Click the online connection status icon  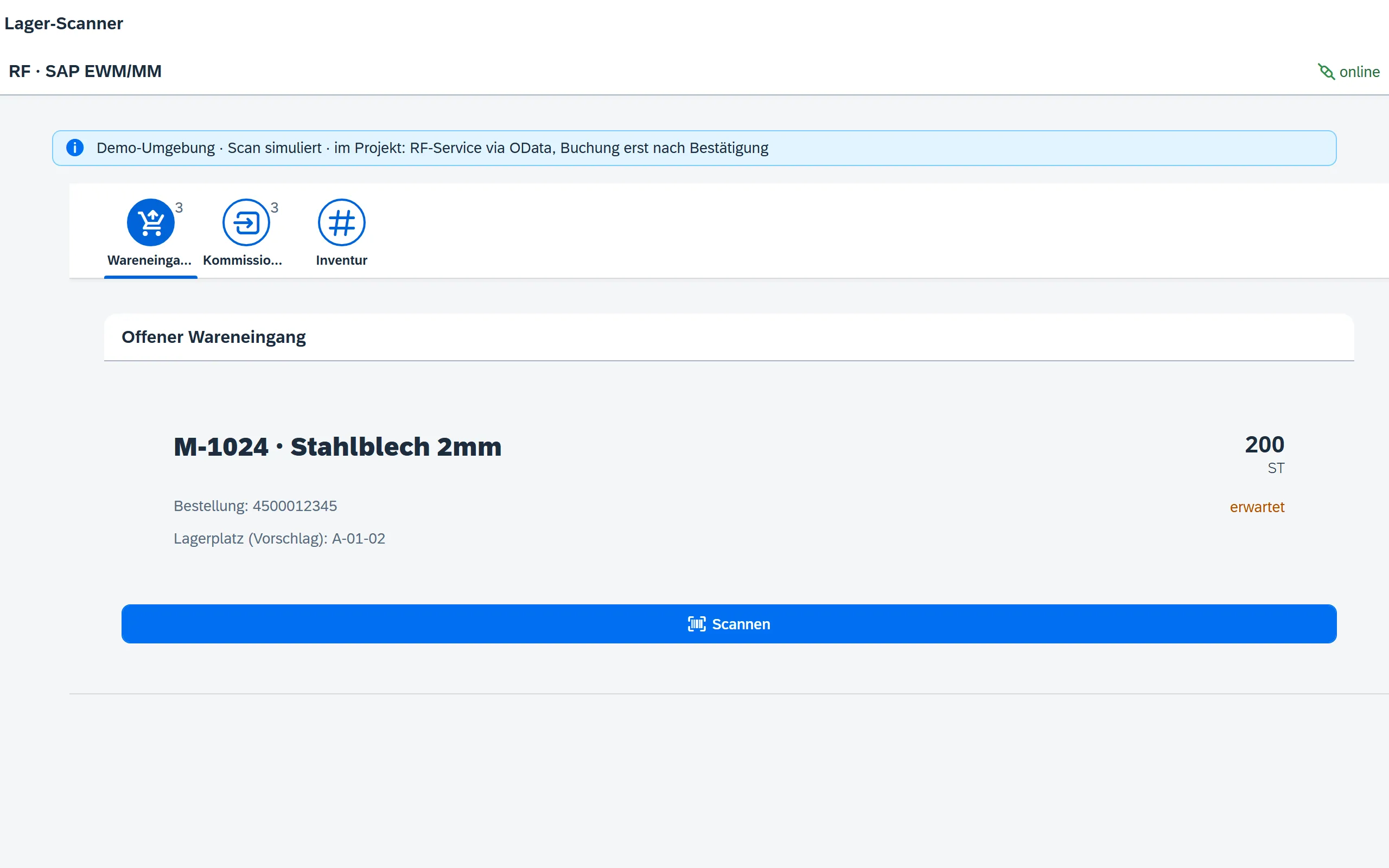[1326, 72]
